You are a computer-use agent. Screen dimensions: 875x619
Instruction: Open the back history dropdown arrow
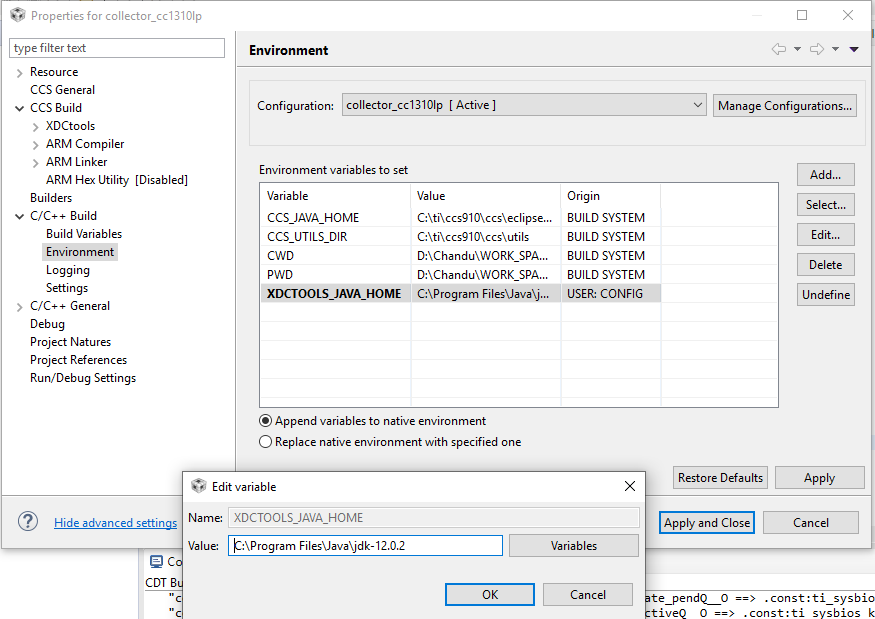pyautogui.click(x=797, y=49)
